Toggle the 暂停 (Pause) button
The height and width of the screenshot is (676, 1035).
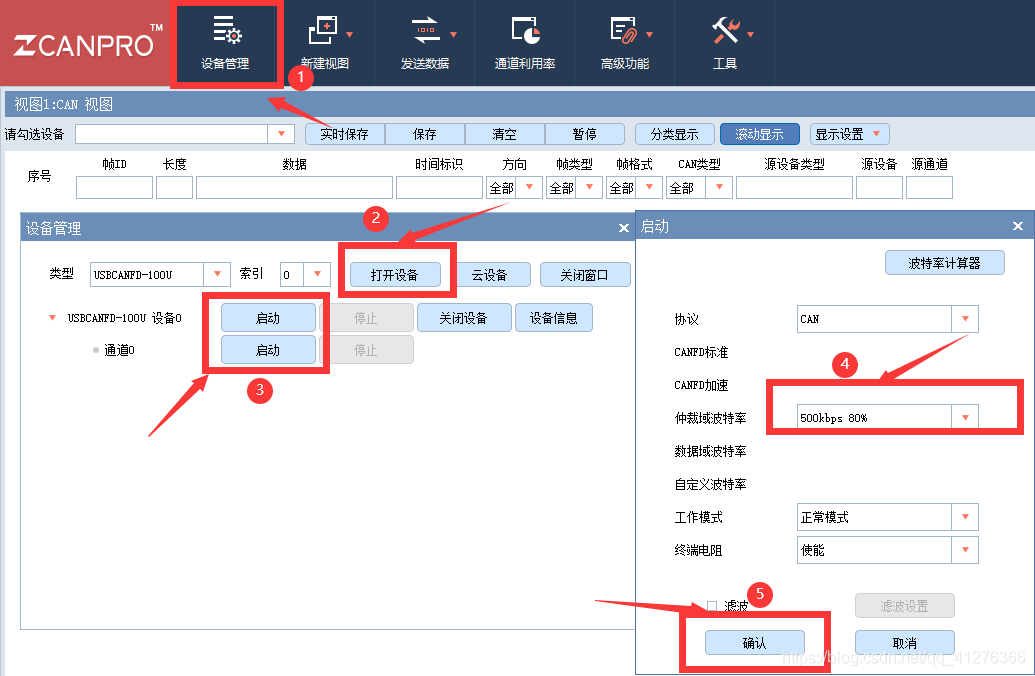point(584,133)
